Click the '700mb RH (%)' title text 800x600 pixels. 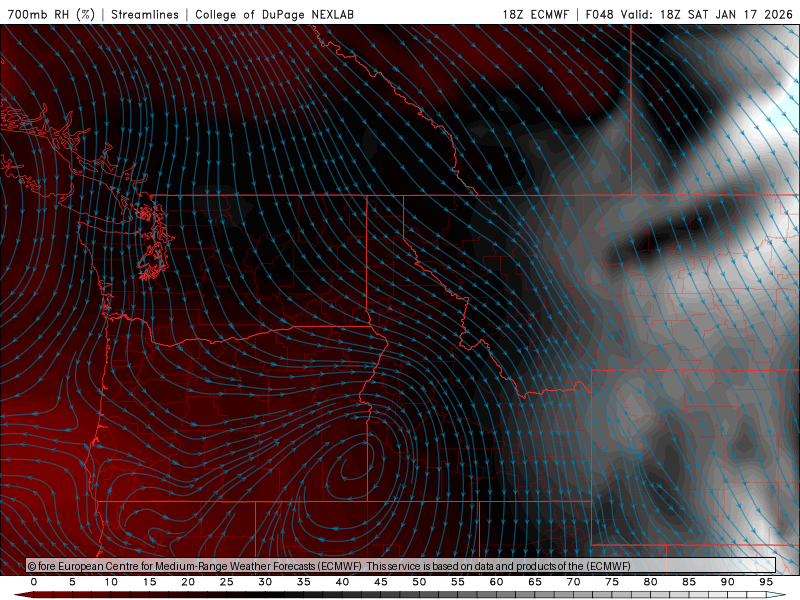pyautogui.click(x=52, y=14)
